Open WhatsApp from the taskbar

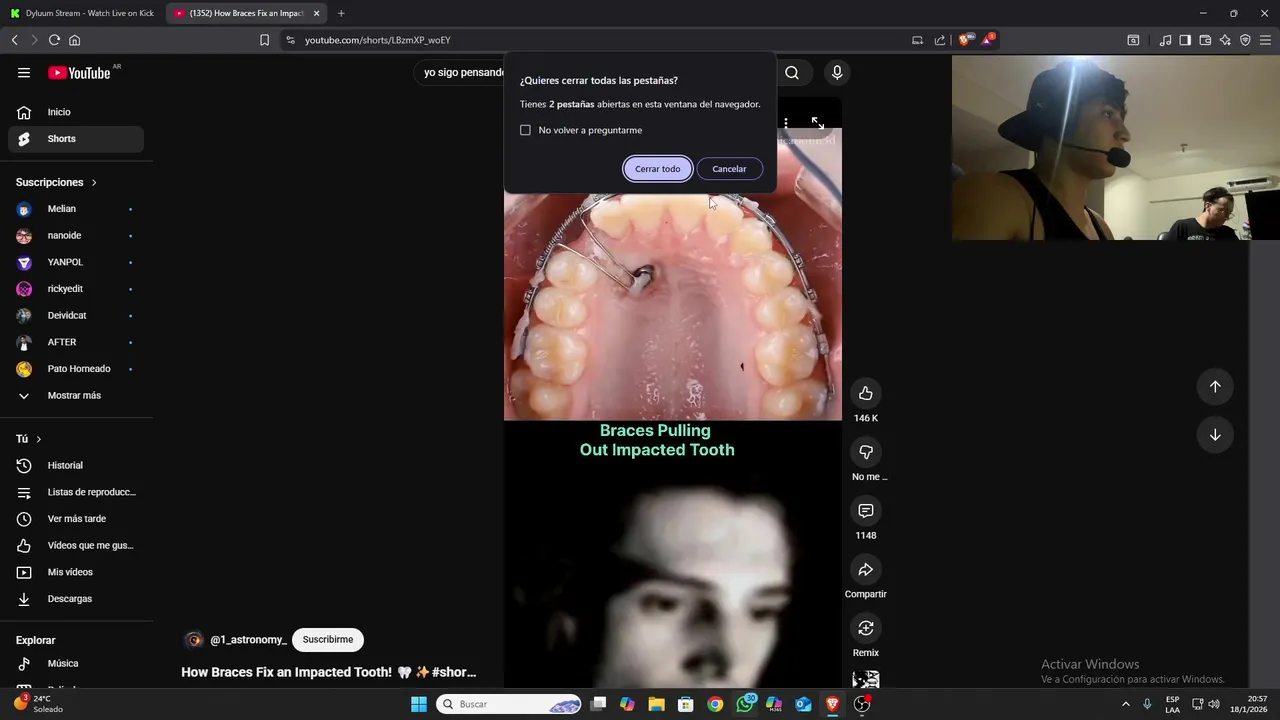click(x=745, y=704)
